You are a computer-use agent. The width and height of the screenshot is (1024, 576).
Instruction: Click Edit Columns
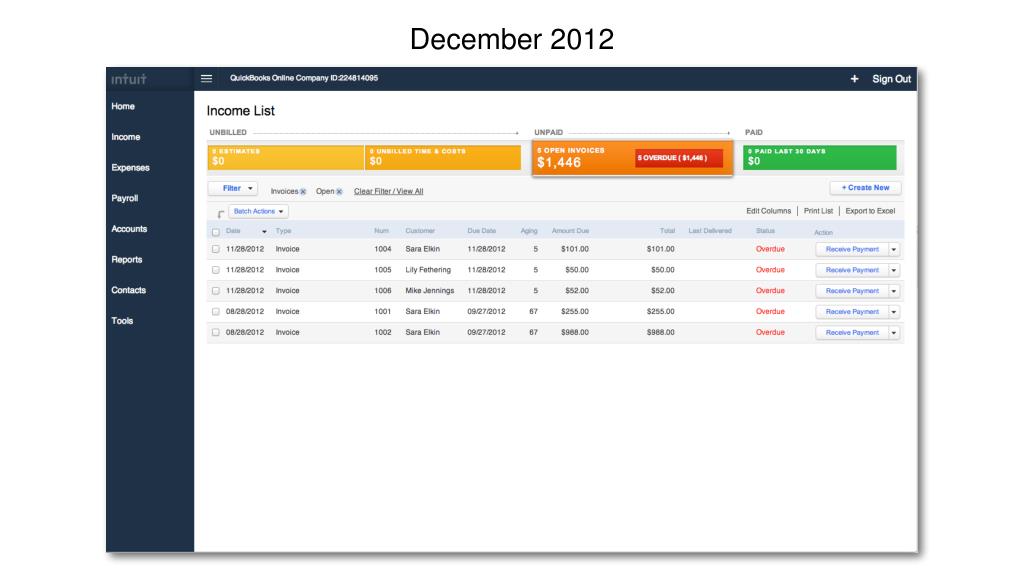(768, 211)
